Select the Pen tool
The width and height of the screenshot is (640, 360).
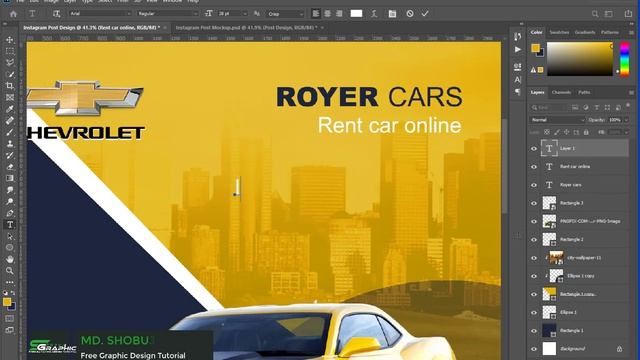(x=10, y=213)
